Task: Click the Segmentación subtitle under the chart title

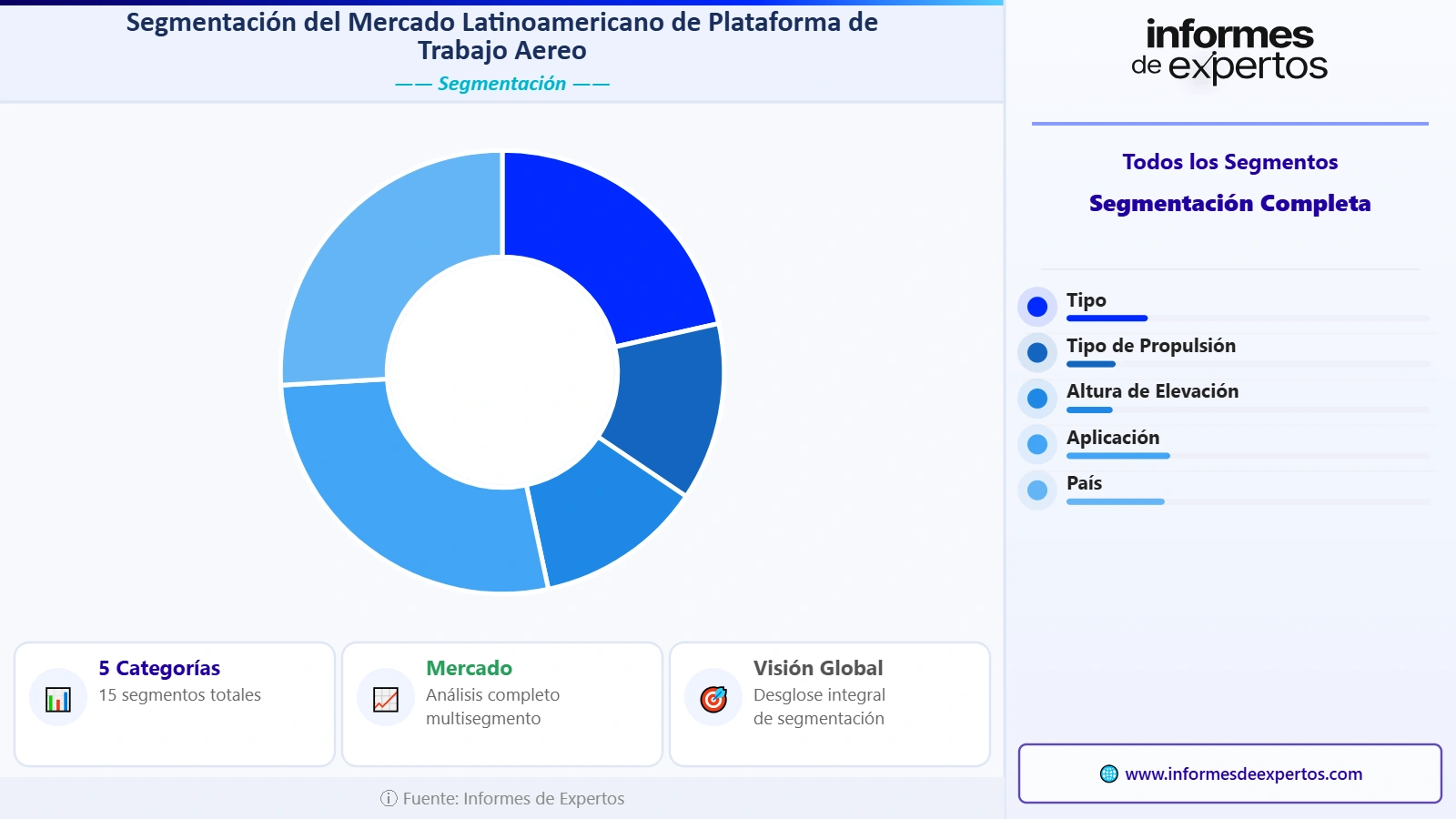Action: tap(502, 84)
